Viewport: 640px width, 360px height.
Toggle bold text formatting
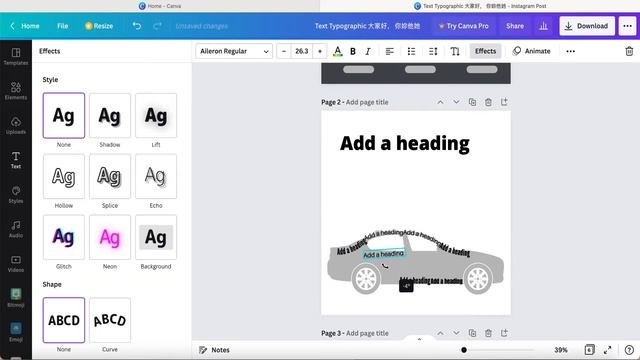353,51
